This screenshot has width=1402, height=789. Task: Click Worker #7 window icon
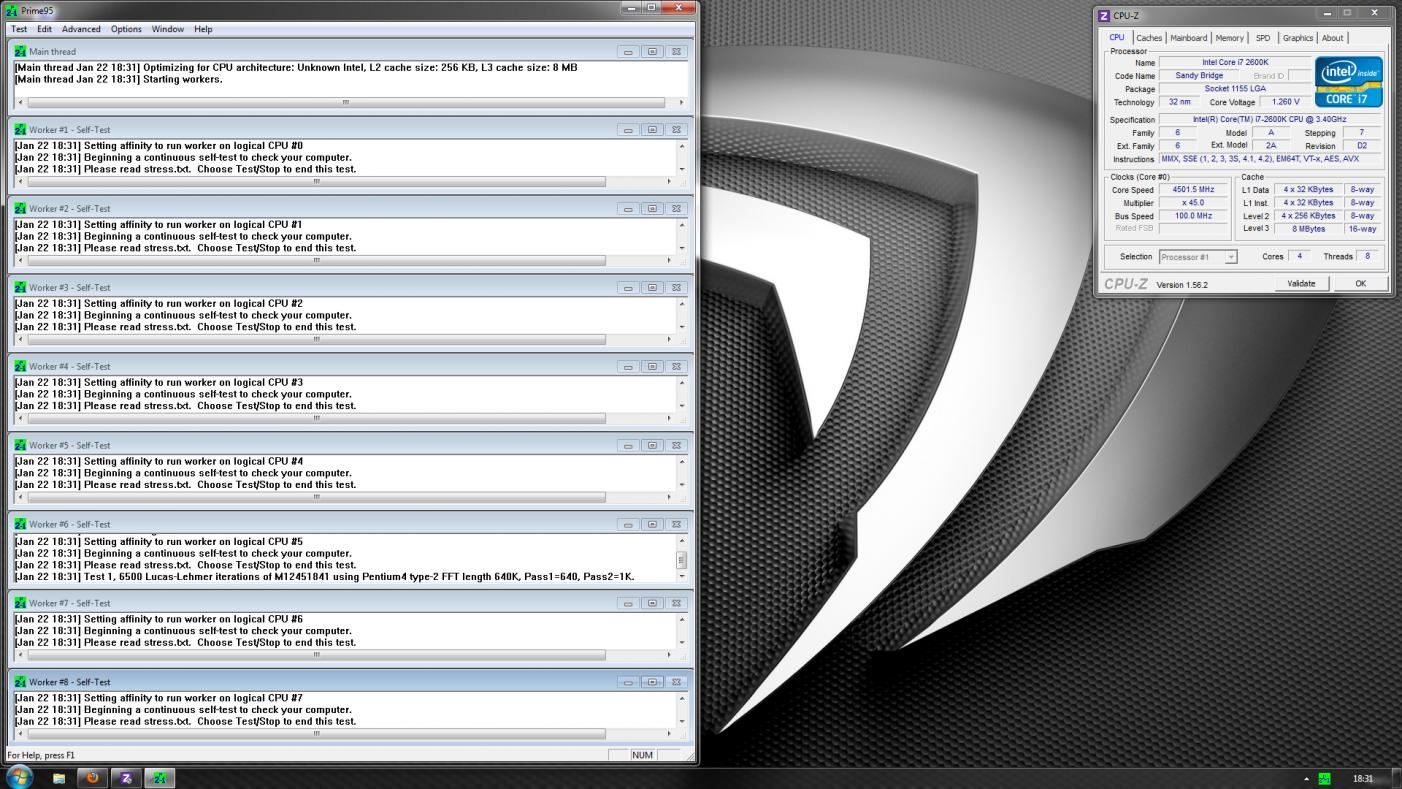pyautogui.click(x=20, y=603)
